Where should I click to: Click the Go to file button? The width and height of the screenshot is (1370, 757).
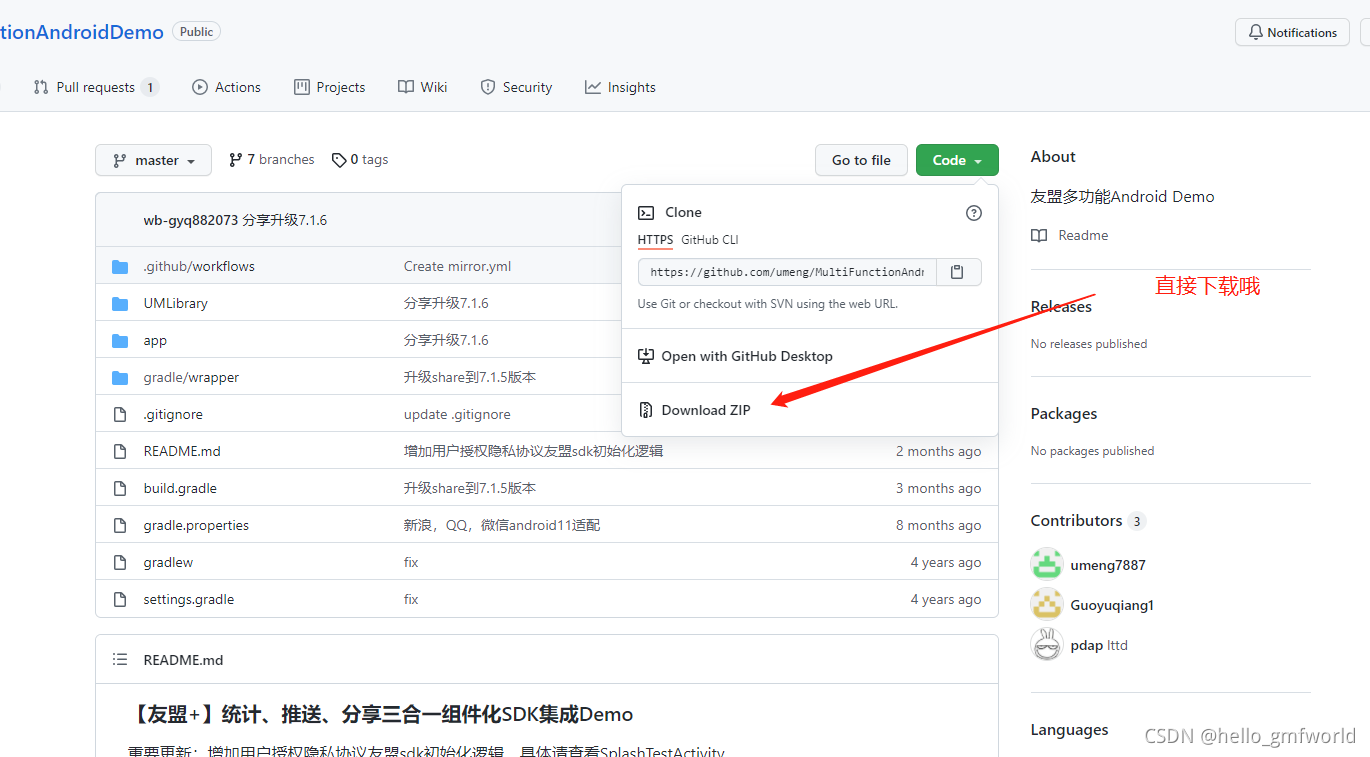[x=861, y=160]
